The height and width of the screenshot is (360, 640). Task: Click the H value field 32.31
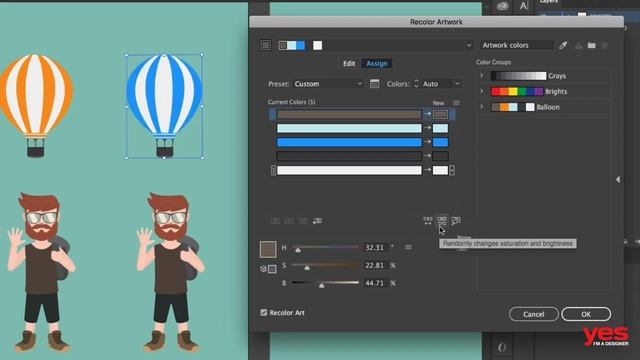[x=375, y=247]
